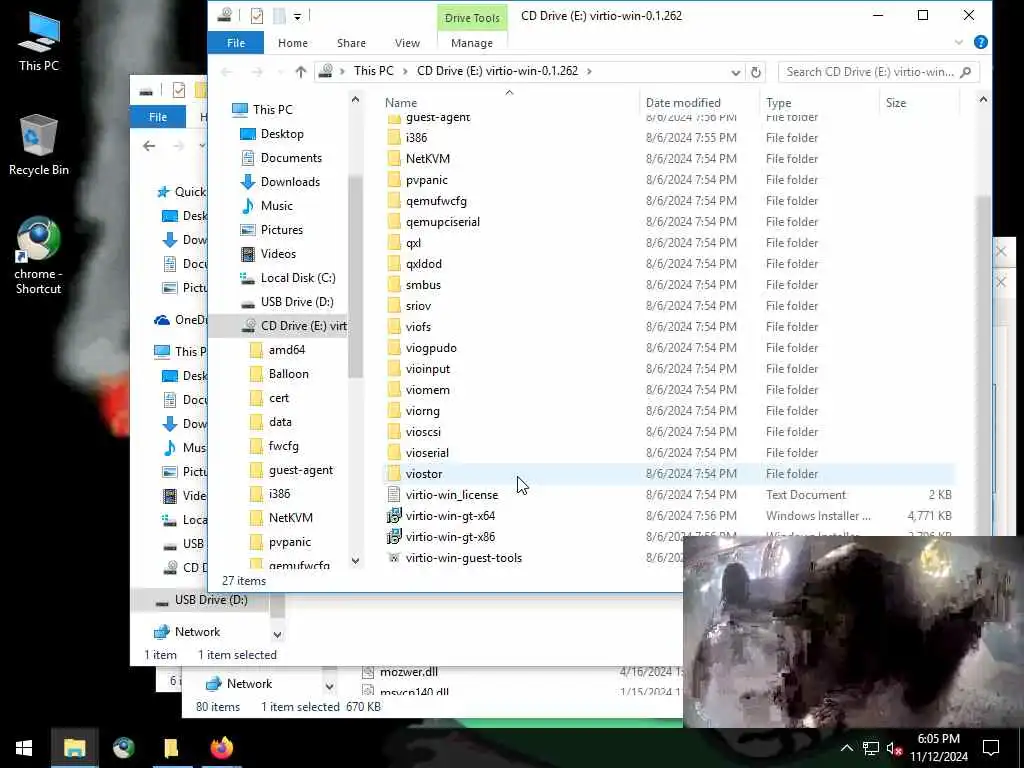
Task: Select Music in navigation pane
Action: [276, 206]
